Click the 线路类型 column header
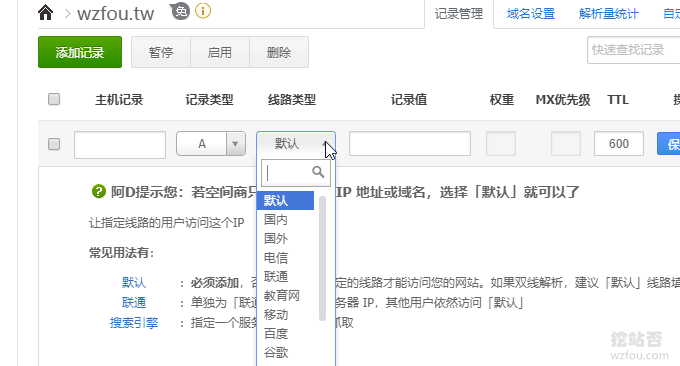The image size is (680, 366). 292,100
